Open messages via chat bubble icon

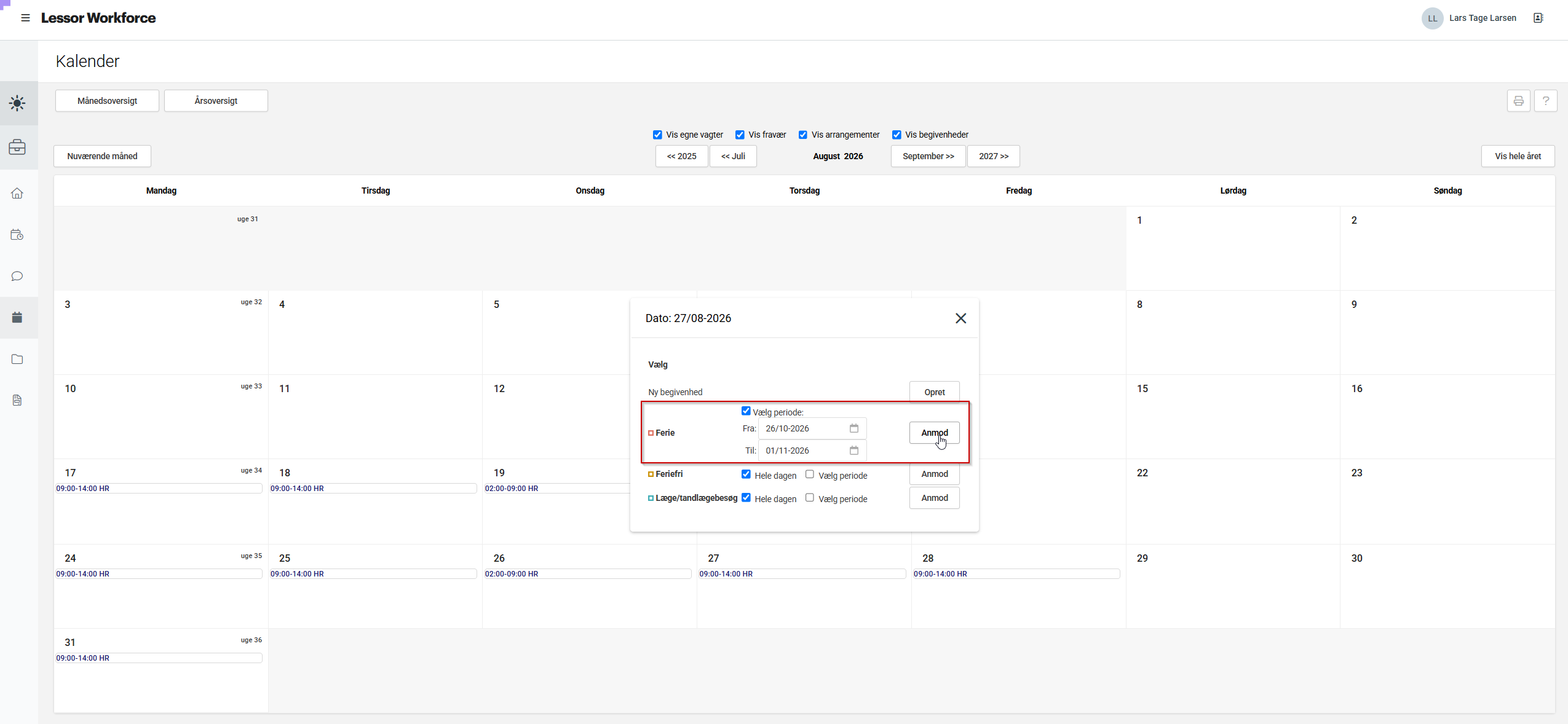click(x=17, y=276)
